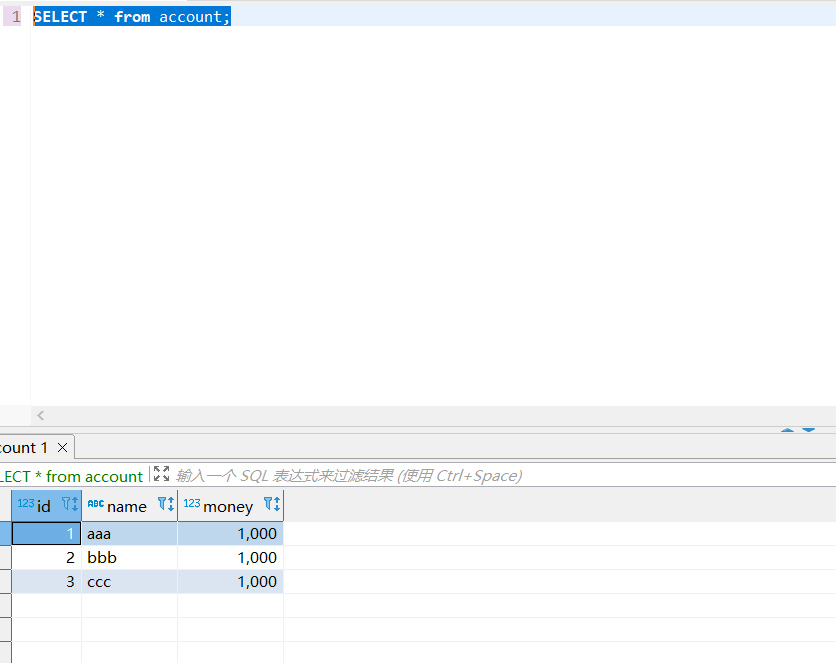
Task: Click the expand filter panel icon
Action: click(x=161, y=475)
